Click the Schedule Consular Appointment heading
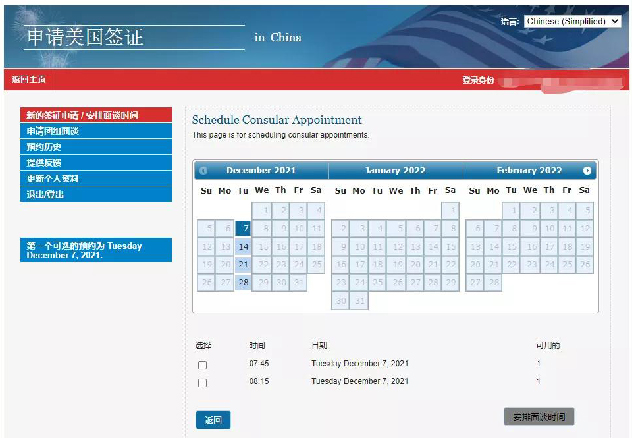Viewport: 632px width, 438px height. [277, 120]
